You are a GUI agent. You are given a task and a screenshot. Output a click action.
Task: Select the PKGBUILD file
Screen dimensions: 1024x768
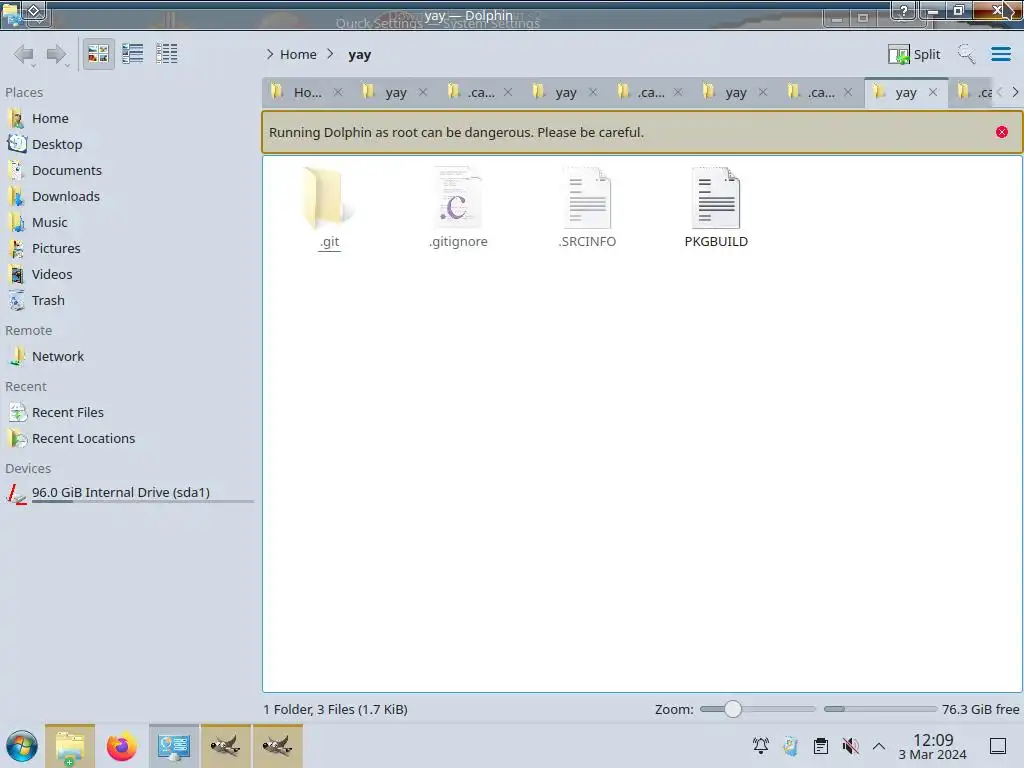tap(716, 208)
